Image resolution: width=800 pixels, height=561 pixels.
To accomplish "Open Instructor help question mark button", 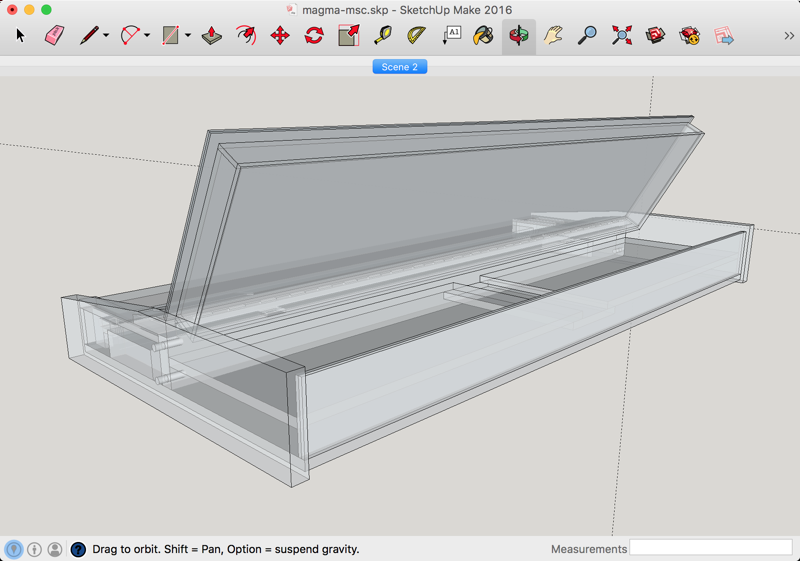I will coord(79,549).
